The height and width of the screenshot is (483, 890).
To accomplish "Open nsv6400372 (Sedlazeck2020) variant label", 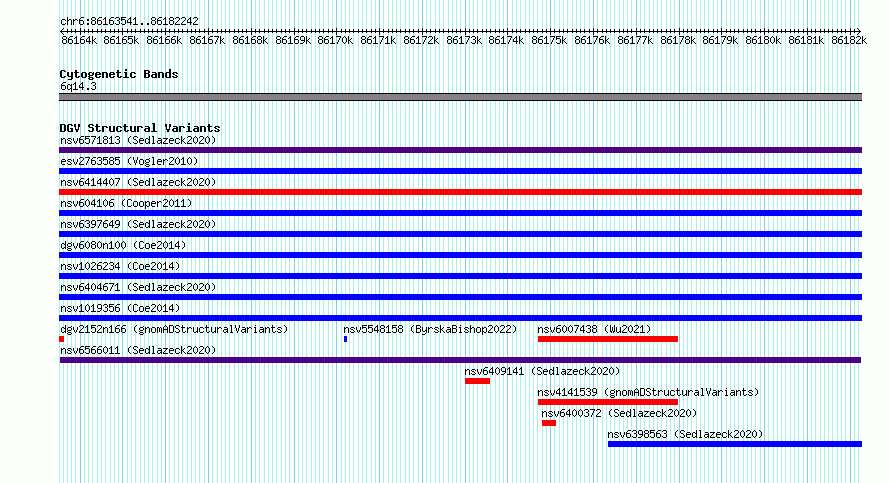I will [619, 413].
